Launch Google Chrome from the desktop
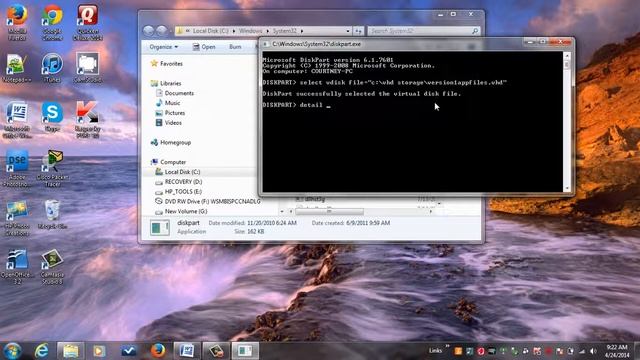 pos(52,22)
